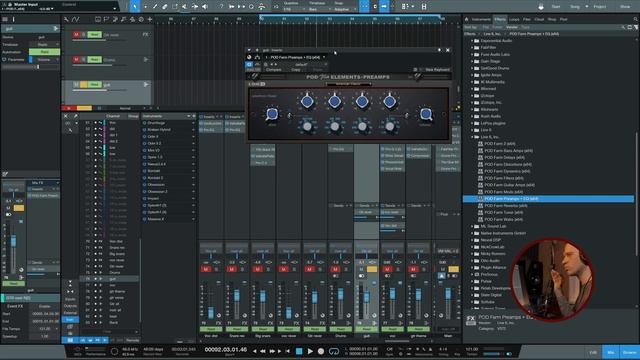This screenshot has width=640, height=360.
Task: Mute the guit track in arrangement
Action: coord(76,84)
